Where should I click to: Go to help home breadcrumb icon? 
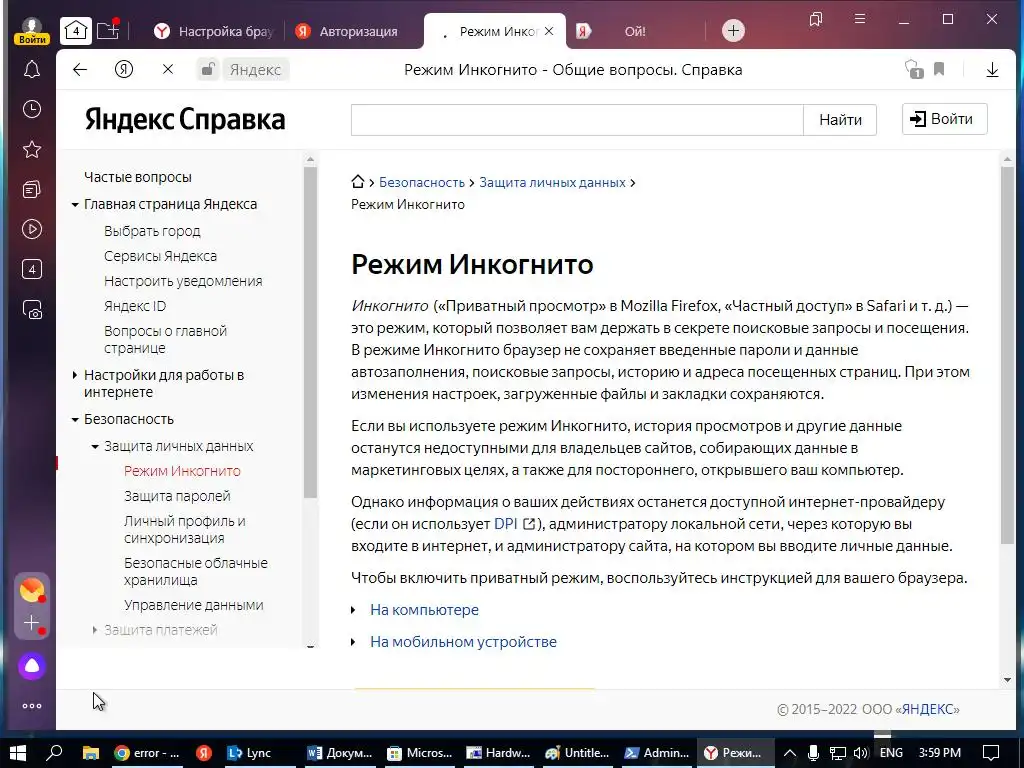coord(357,182)
